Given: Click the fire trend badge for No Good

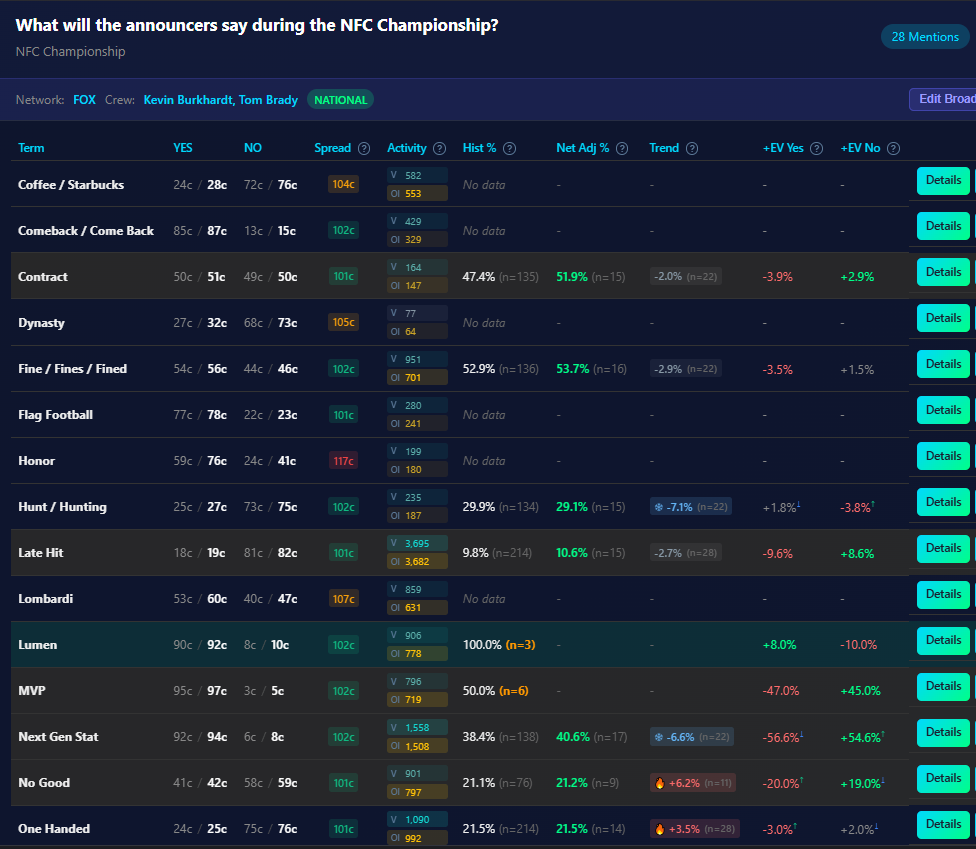Looking at the screenshot, I should coord(691,782).
